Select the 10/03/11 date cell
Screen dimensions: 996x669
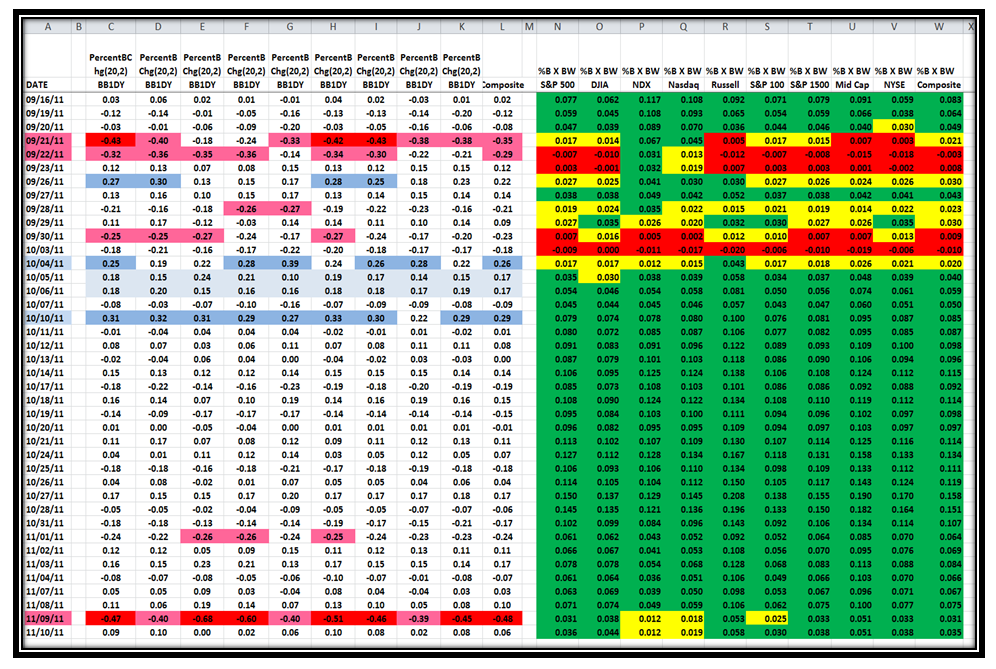pyautogui.click(x=48, y=250)
